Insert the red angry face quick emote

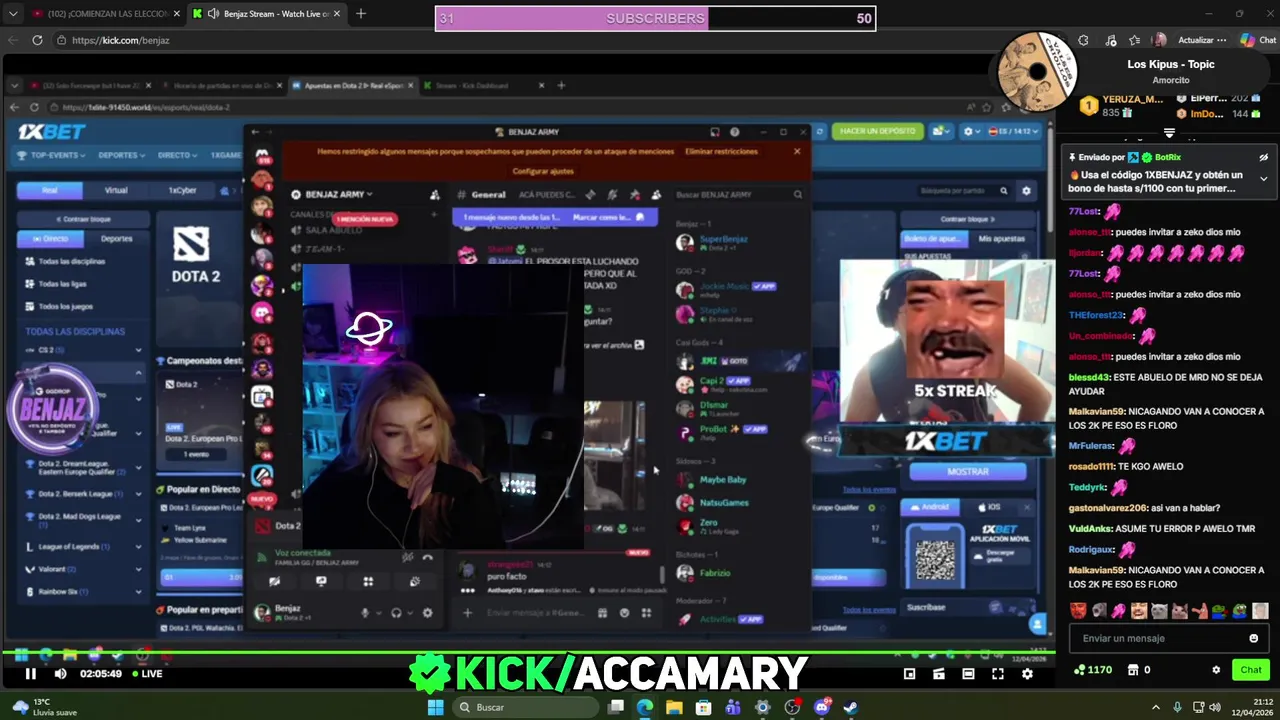tap(1078, 610)
